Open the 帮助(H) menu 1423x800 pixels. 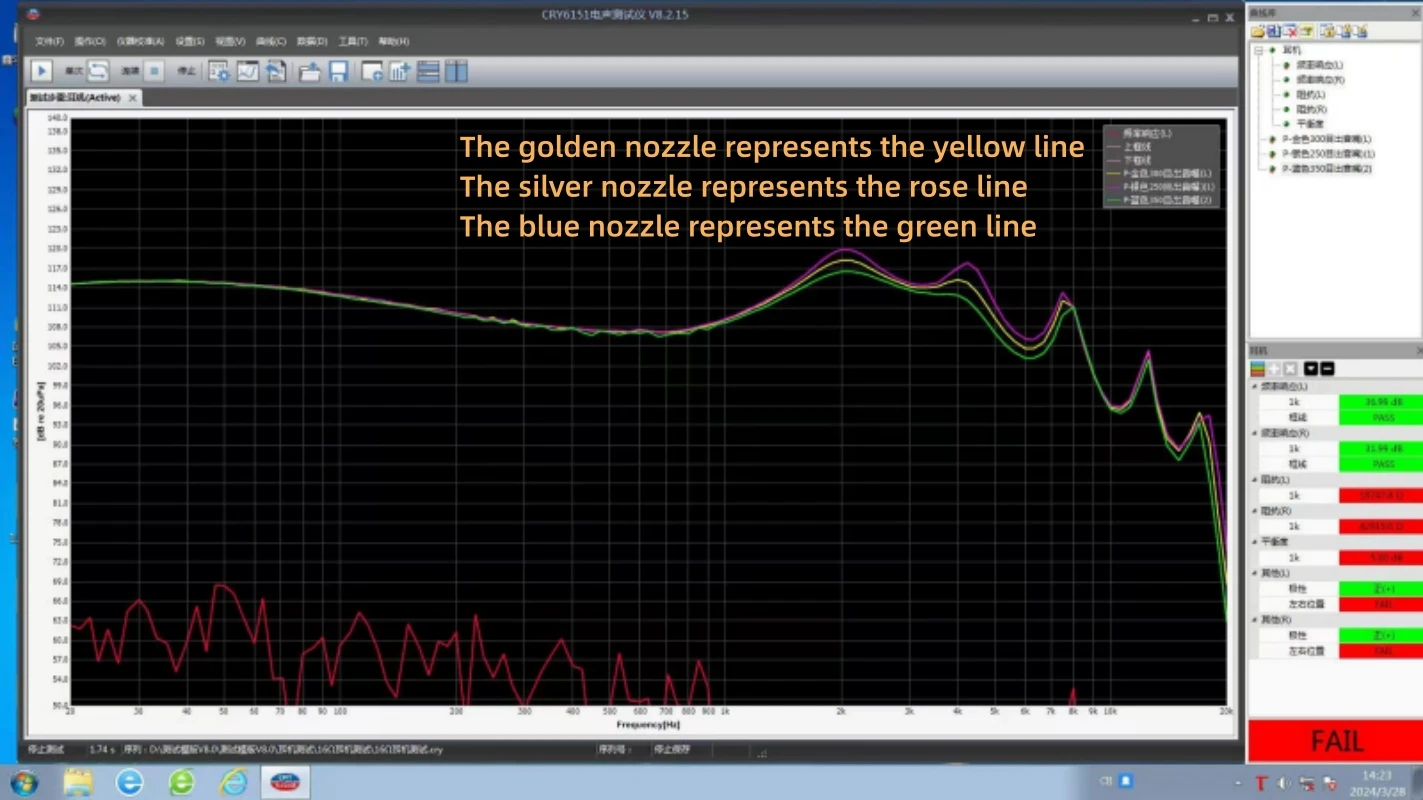pyautogui.click(x=393, y=41)
